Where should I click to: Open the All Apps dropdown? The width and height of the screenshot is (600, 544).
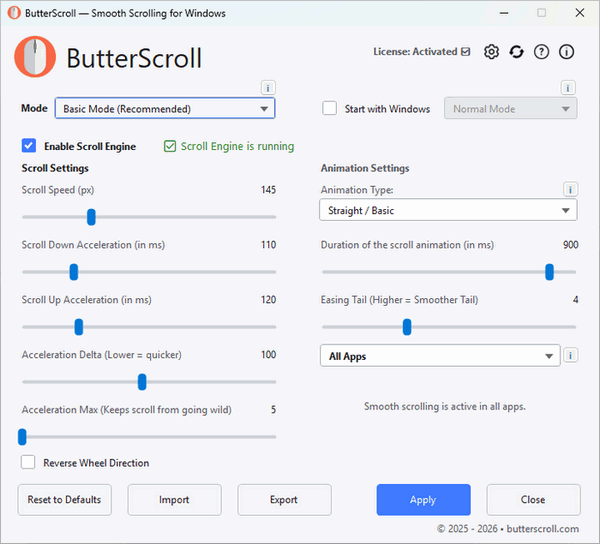tap(440, 356)
